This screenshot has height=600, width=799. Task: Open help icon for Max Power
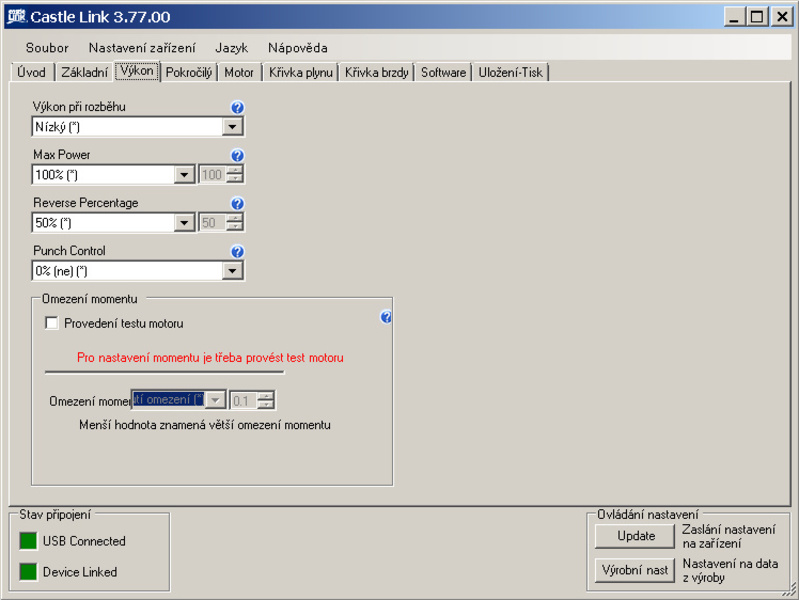[x=237, y=155]
